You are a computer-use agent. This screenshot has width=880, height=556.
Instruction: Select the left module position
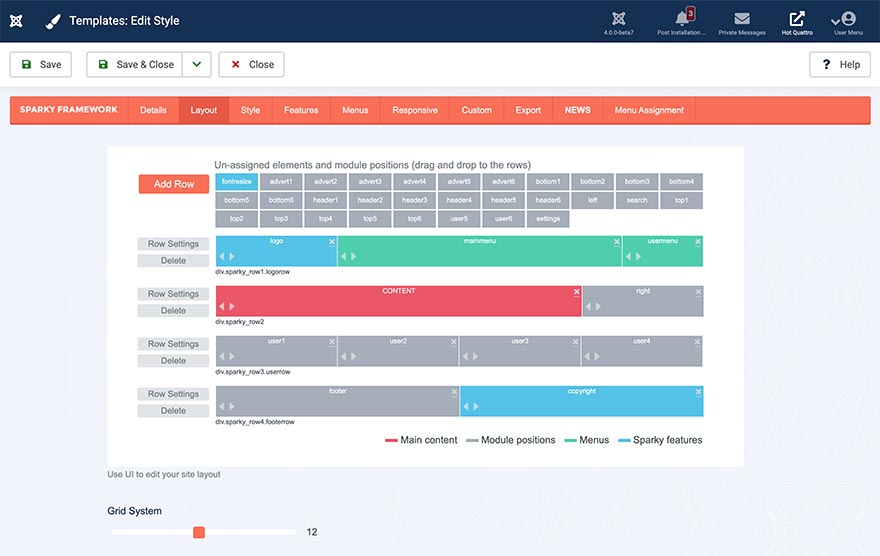click(593, 200)
